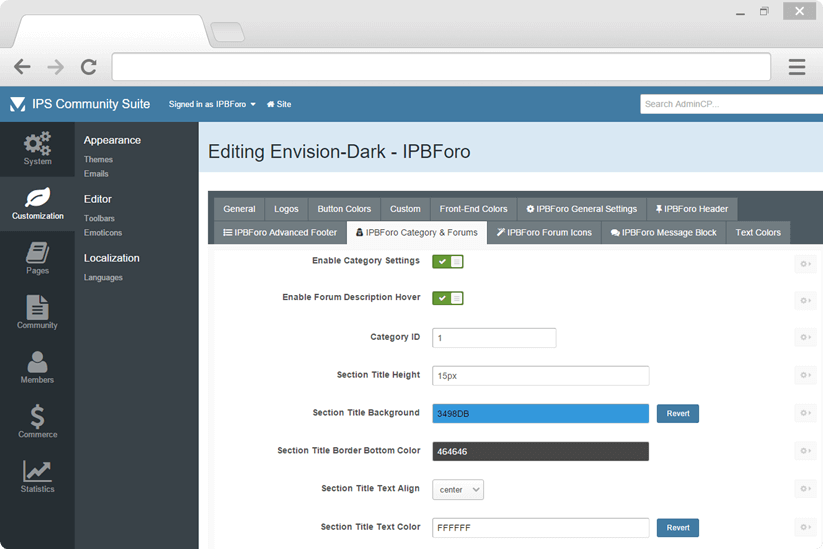The height and width of the screenshot is (549, 823).
Task: Open the System section in sidebar
Action: (37, 149)
